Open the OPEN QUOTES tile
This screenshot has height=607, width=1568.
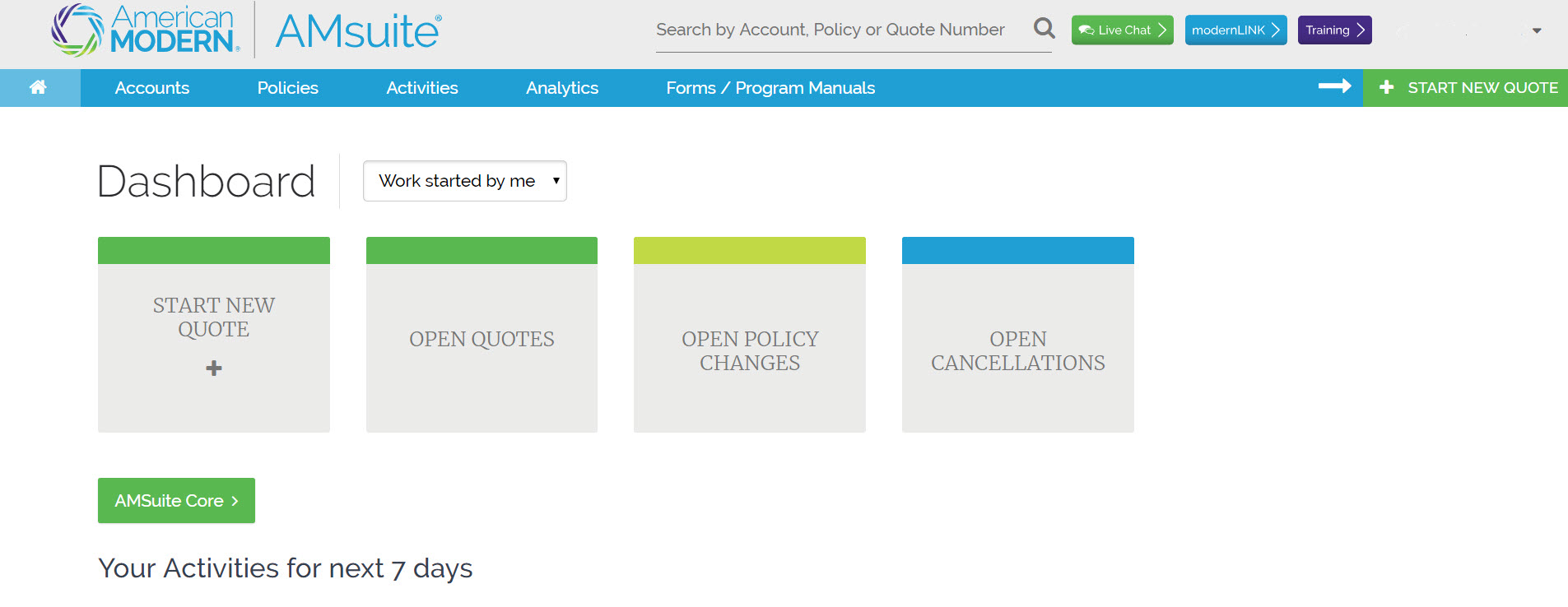point(482,335)
